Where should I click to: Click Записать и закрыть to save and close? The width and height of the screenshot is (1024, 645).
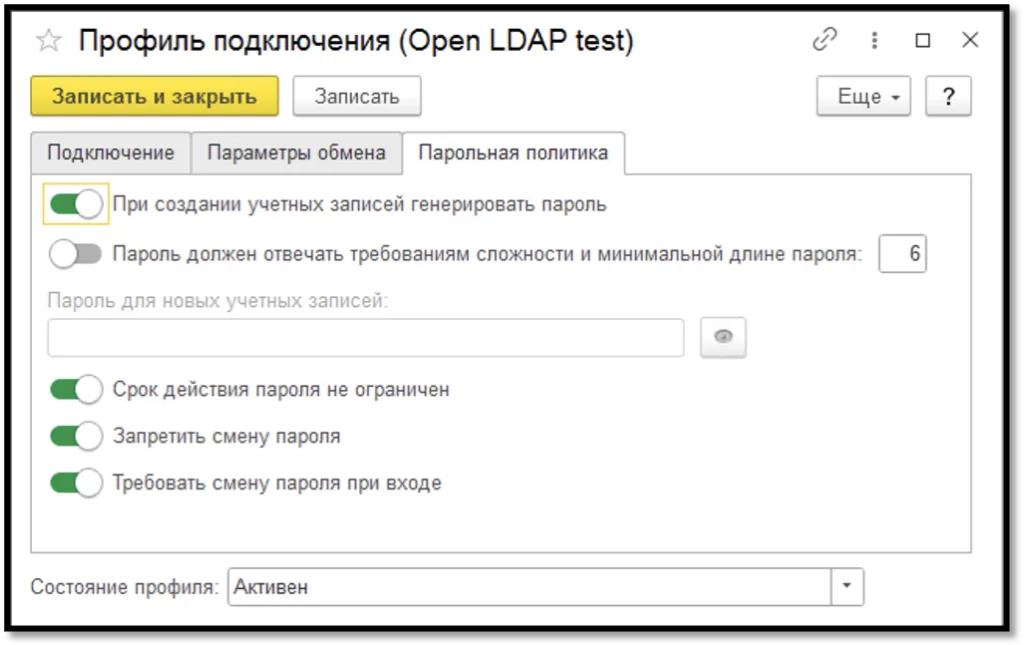click(154, 96)
